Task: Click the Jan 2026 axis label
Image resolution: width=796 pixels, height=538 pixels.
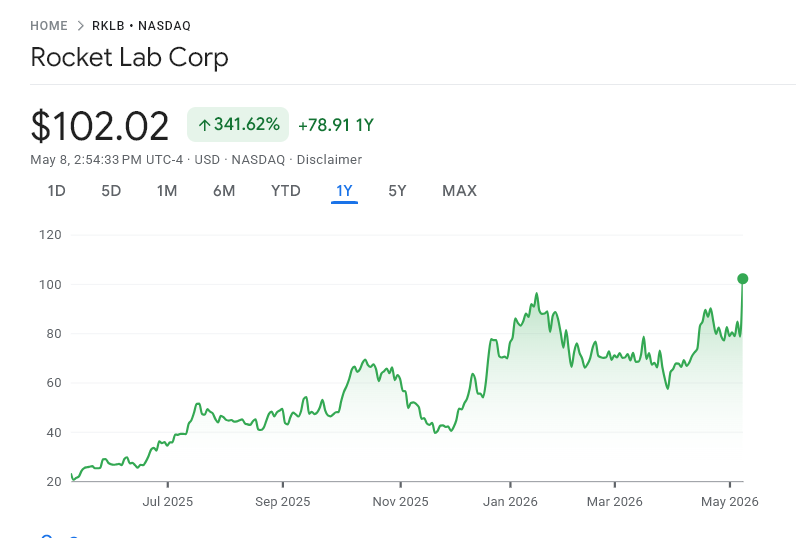Action: click(x=510, y=502)
